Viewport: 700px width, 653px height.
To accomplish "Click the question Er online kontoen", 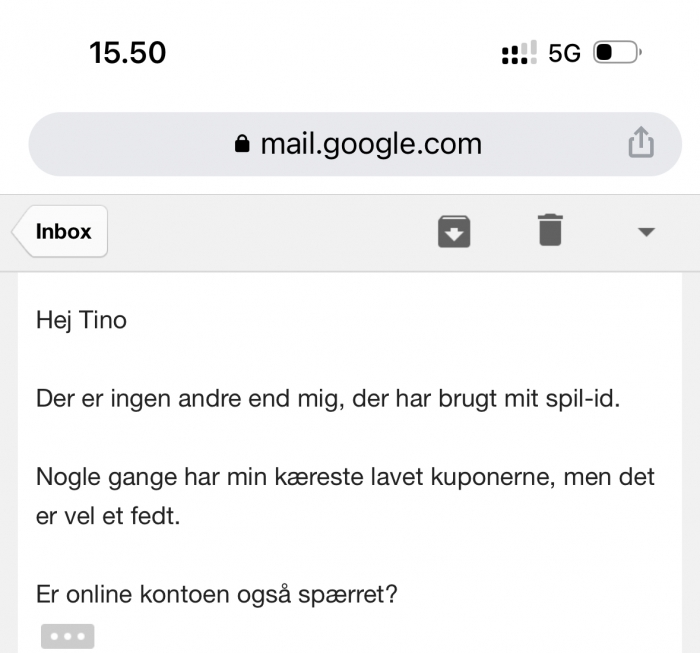I will click(217, 595).
